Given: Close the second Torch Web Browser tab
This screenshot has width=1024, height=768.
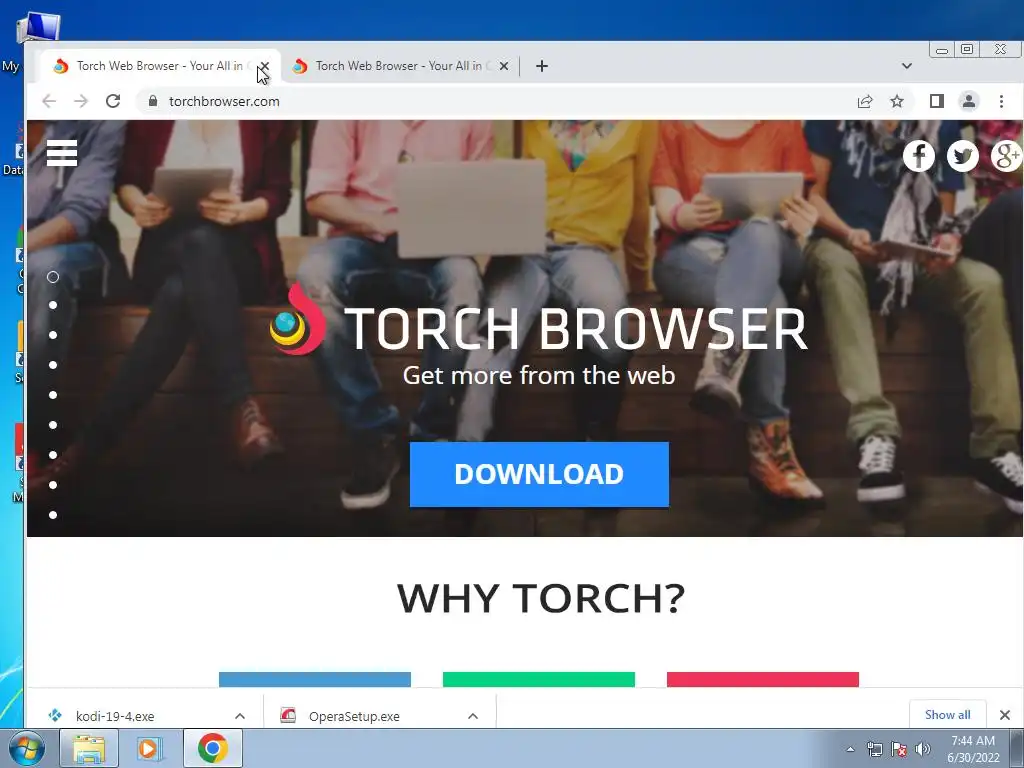Looking at the screenshot, I should pyautogui.click(x=504, y=66).
